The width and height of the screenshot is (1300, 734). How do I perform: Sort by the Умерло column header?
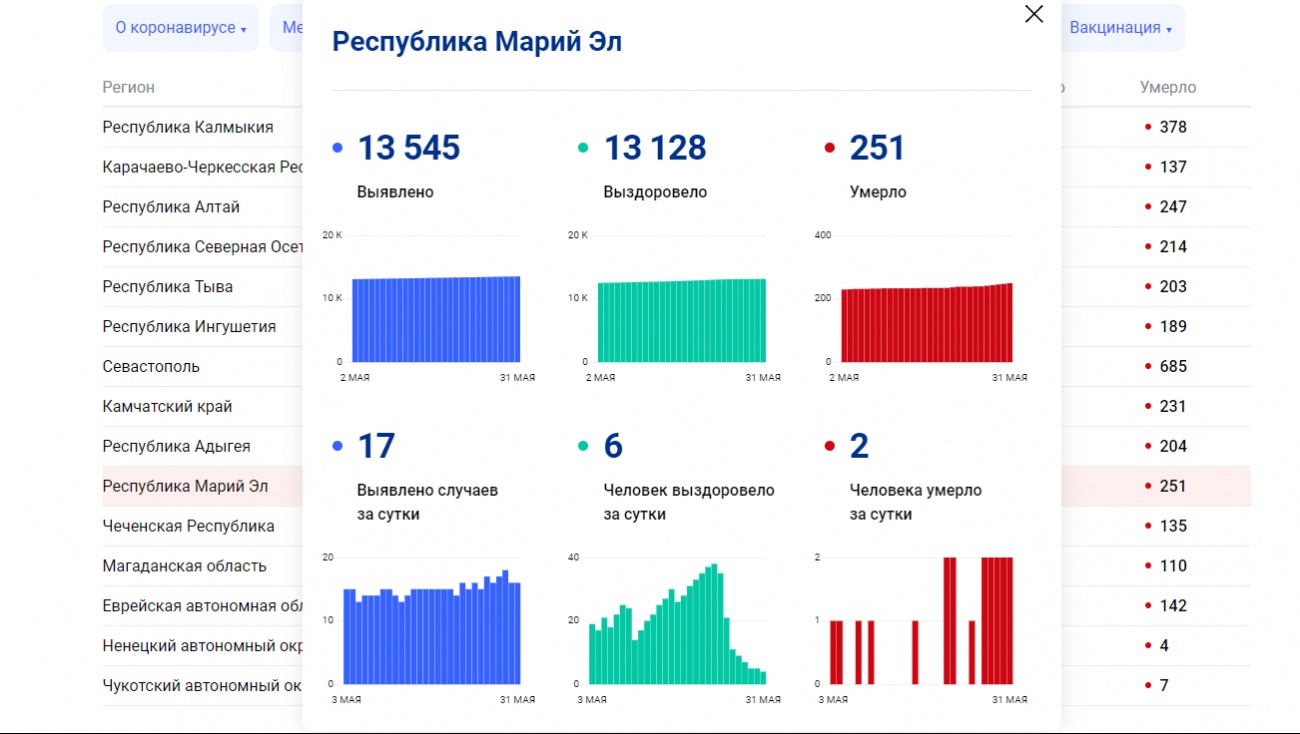pos(1167,87)
